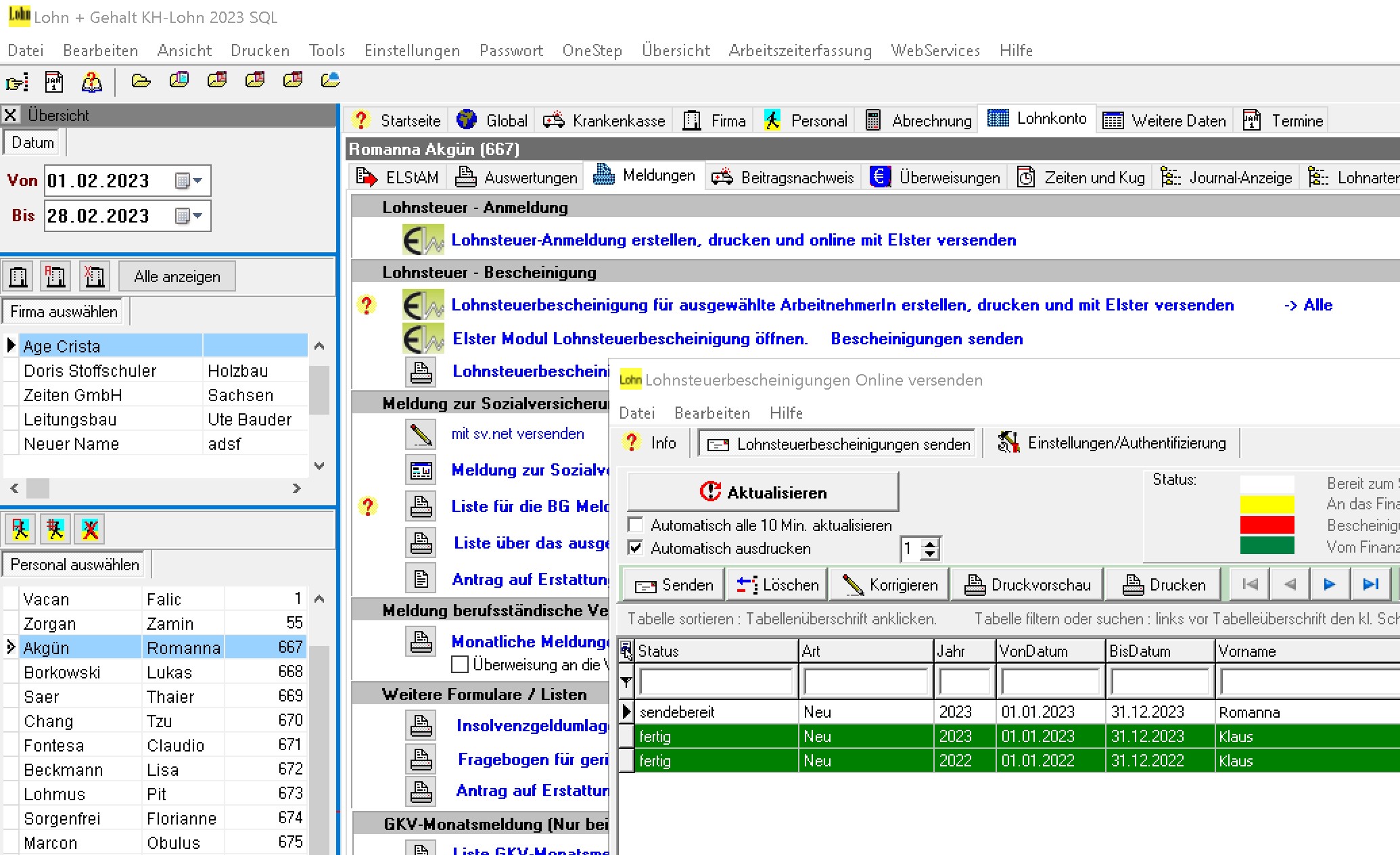
Task: Click the Alle anzeigen button
Action: pyautogui.click(x=177, y=277)
